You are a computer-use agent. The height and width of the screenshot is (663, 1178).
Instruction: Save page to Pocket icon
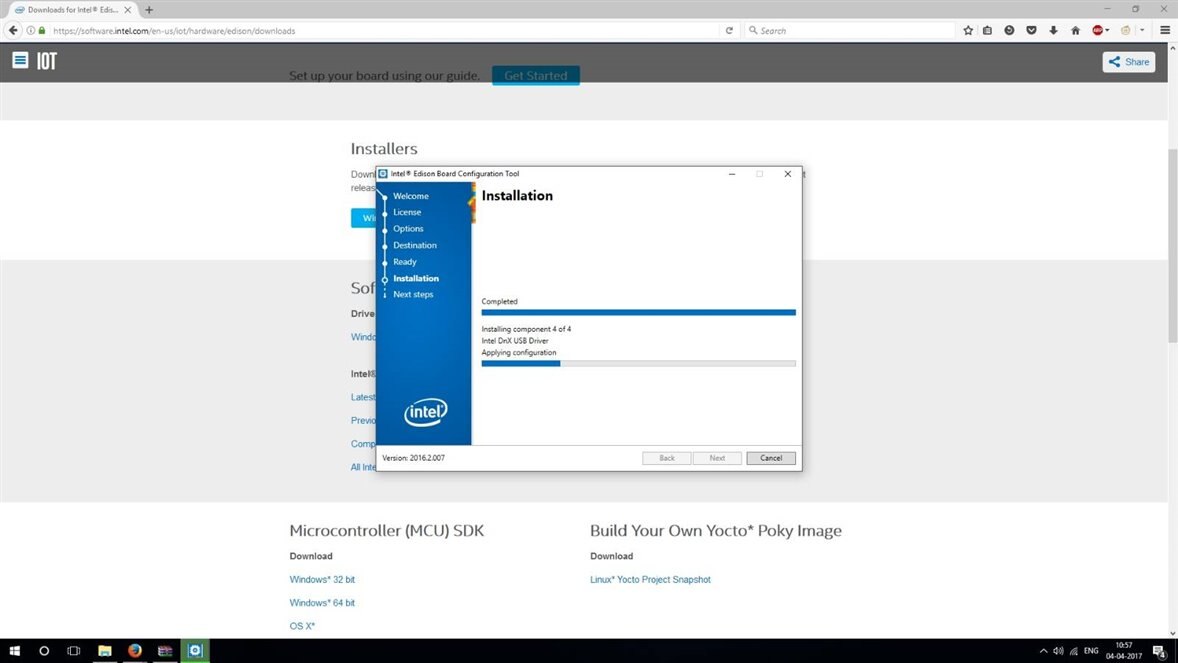[x=1031, y=31]
